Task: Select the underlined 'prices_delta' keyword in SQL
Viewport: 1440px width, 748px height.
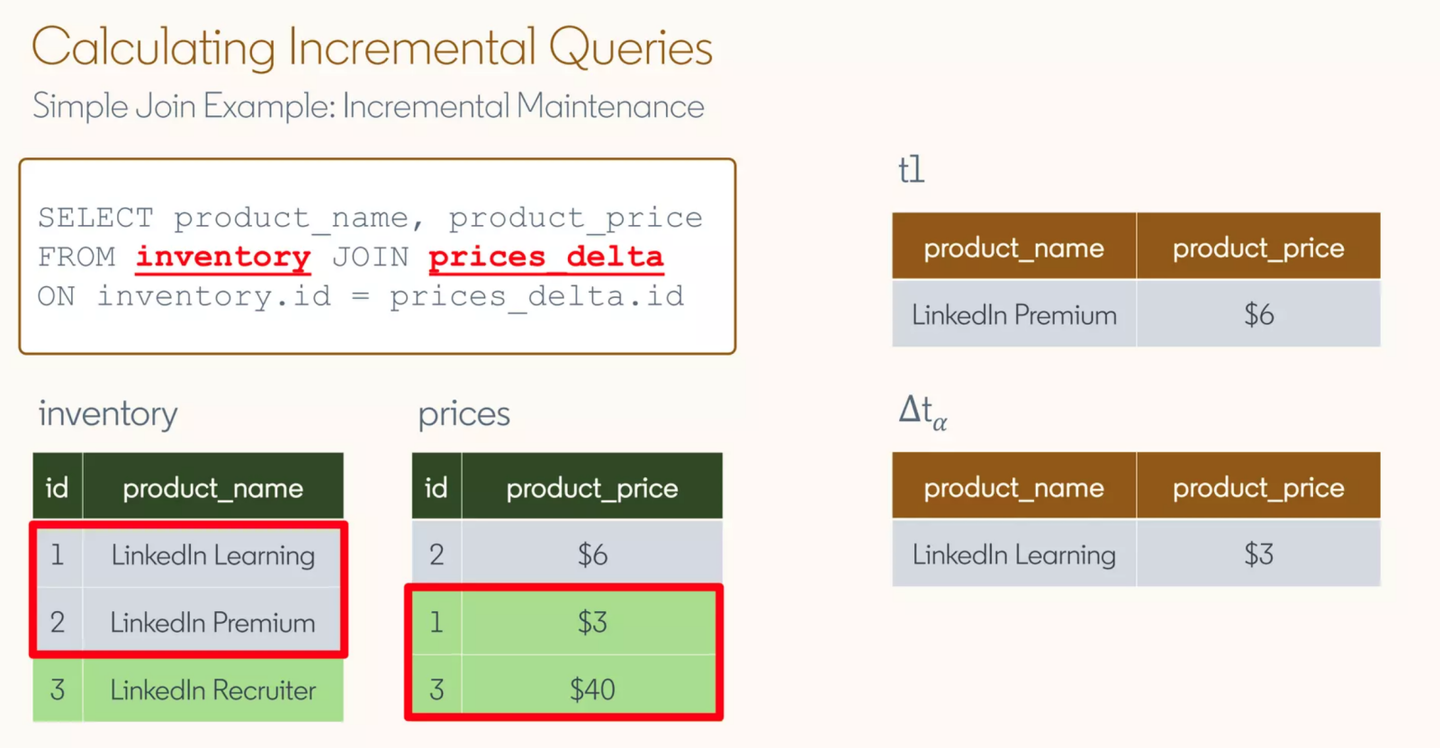Action: (x=546, y=257)
